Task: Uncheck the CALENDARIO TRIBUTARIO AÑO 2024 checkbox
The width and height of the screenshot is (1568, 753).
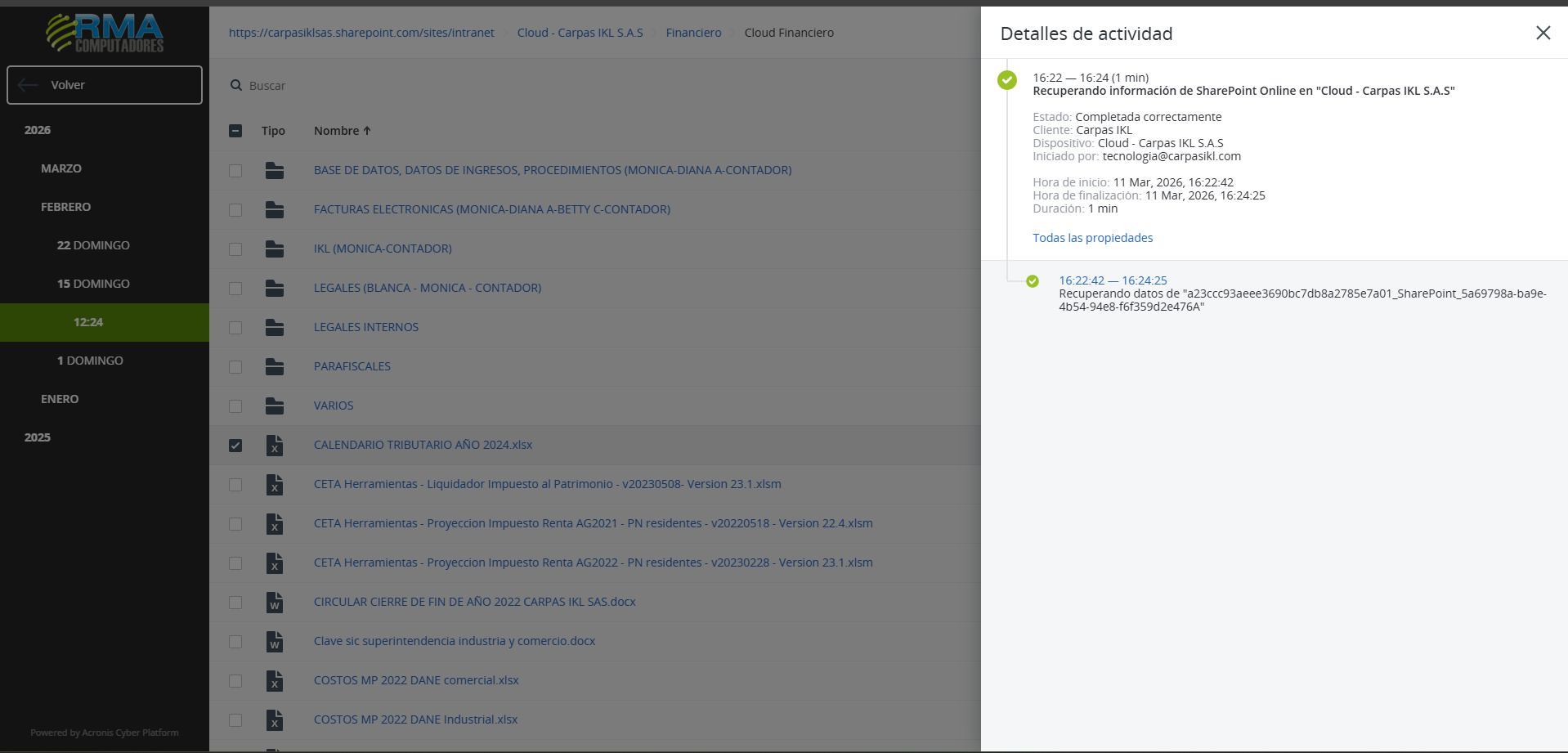Action: click(x=235, y=446)
